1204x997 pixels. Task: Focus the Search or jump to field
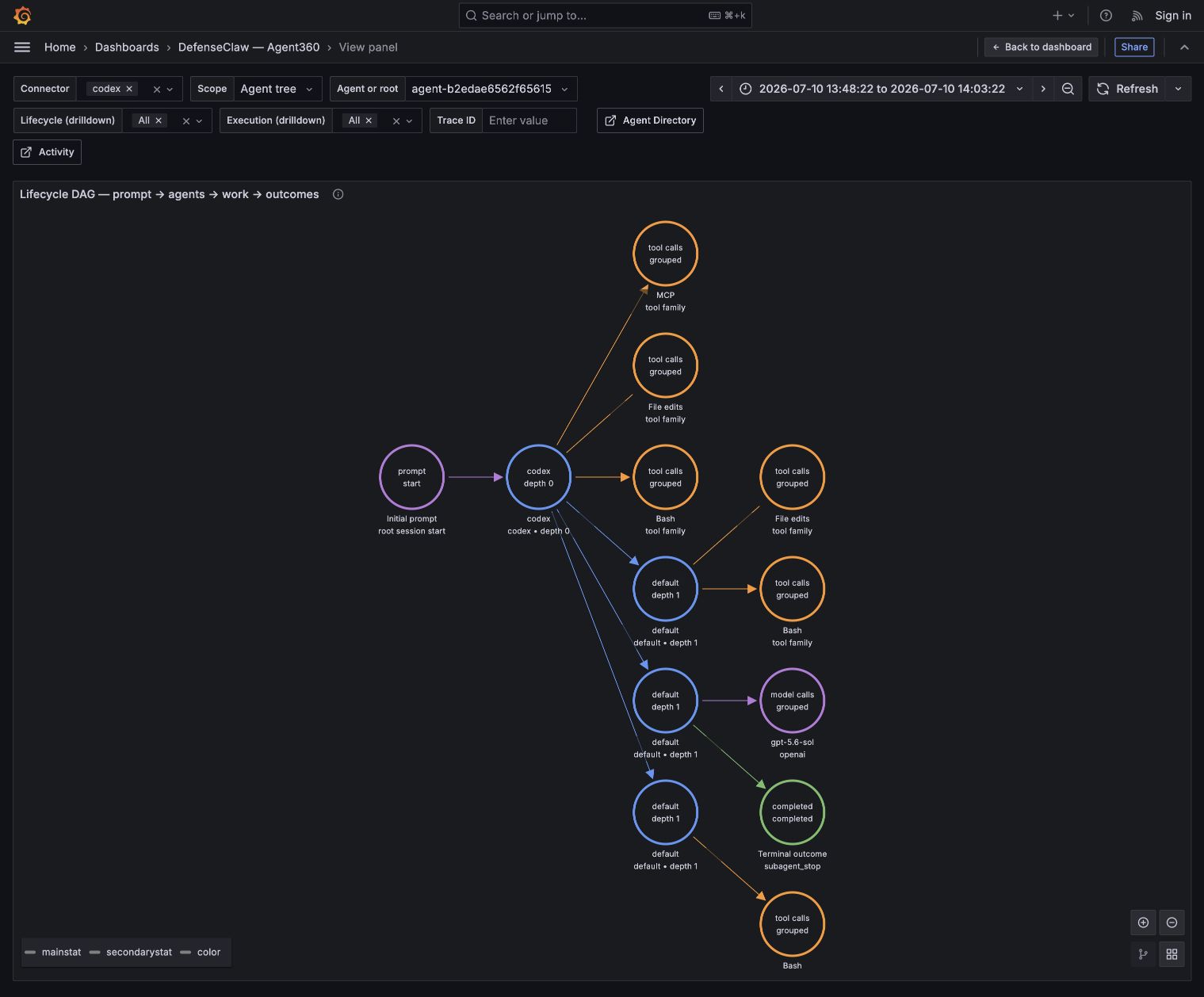coord(605,15)
